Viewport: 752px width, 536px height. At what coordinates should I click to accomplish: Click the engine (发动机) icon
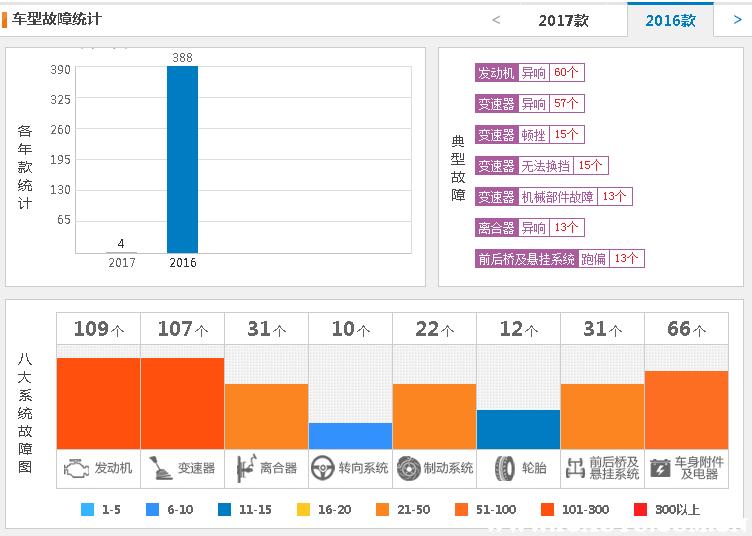pos(76,468)
